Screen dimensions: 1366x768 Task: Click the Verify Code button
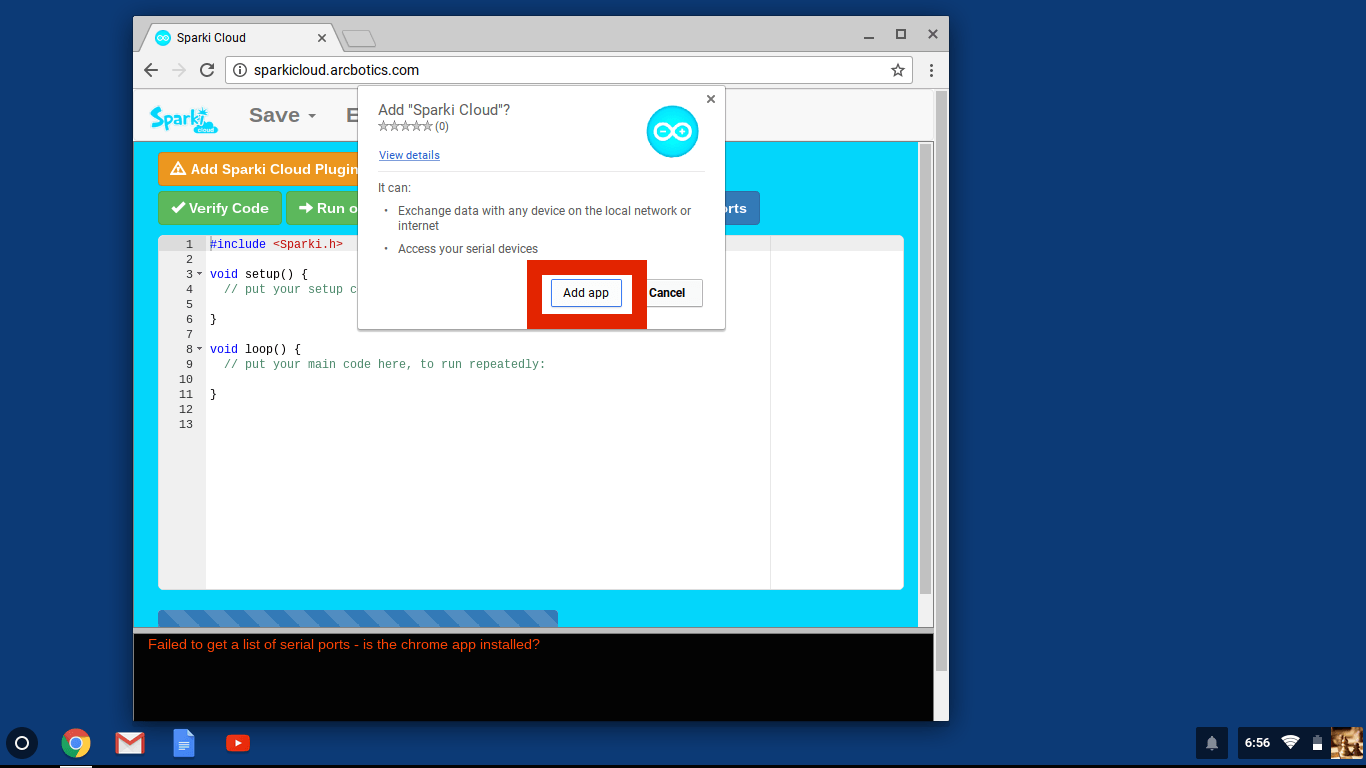tap(220, 208)
